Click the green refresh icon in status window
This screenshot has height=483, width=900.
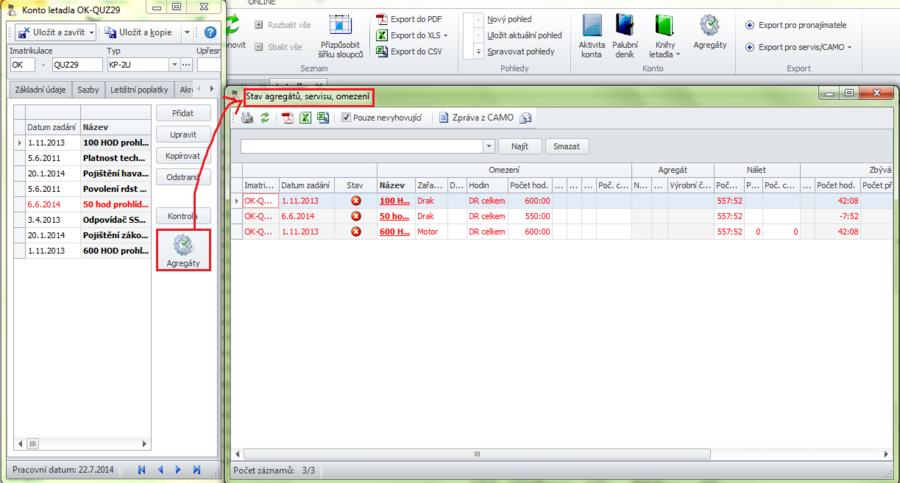pyautogui.click(x=265, y=118)
